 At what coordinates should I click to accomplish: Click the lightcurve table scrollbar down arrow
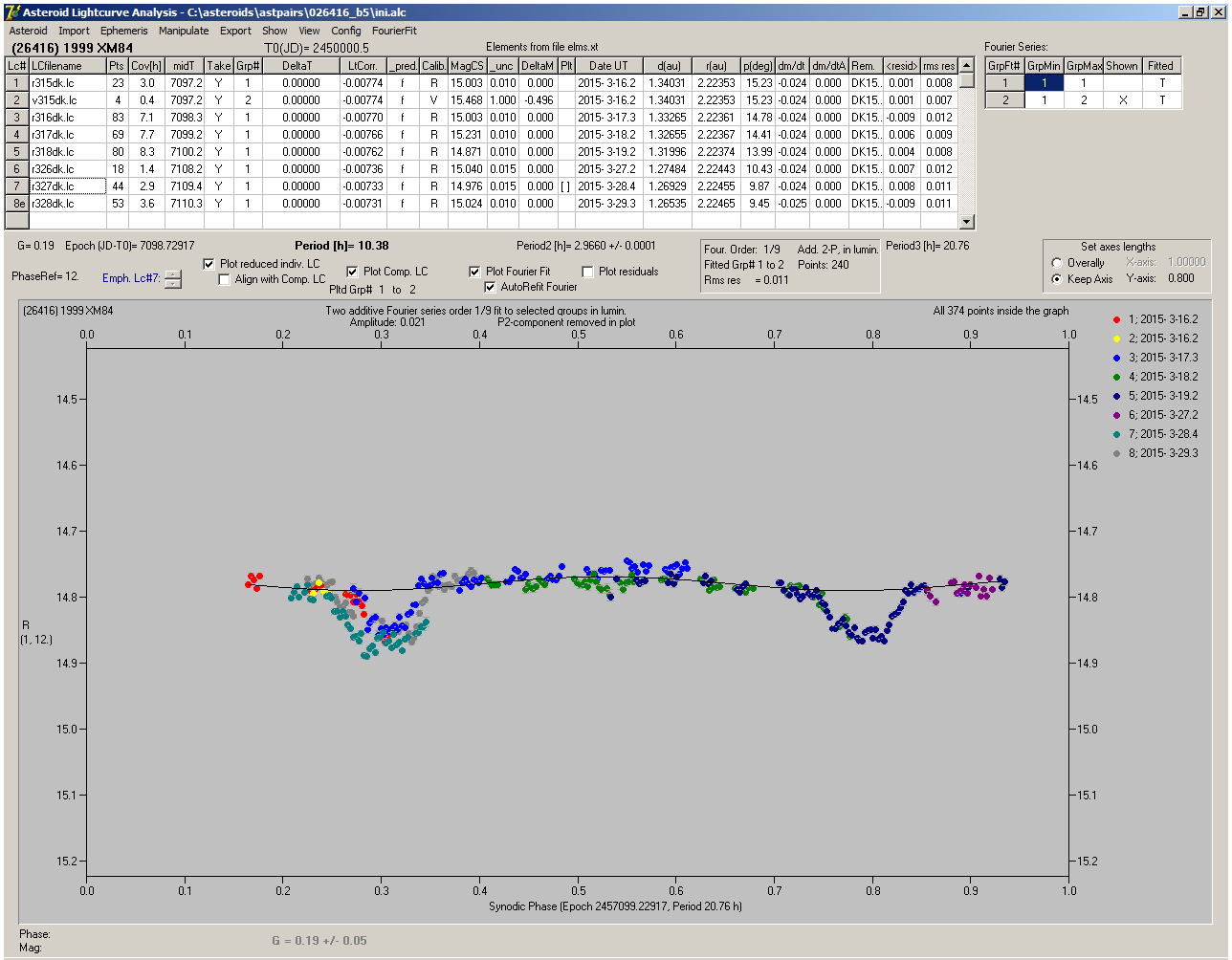click(967, 222)
